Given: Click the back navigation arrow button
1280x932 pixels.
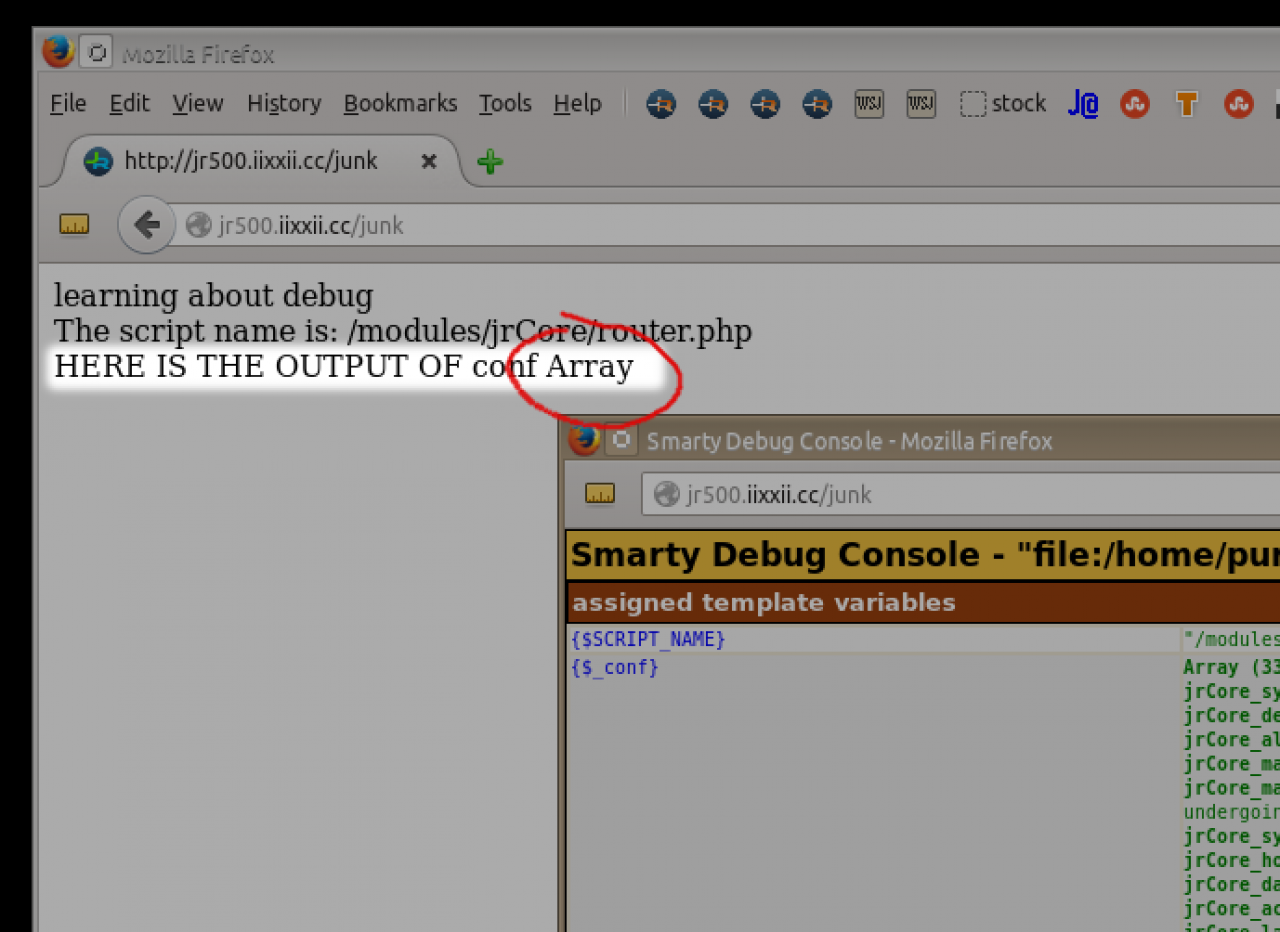Looking at the screenshot, I should 146,225.
